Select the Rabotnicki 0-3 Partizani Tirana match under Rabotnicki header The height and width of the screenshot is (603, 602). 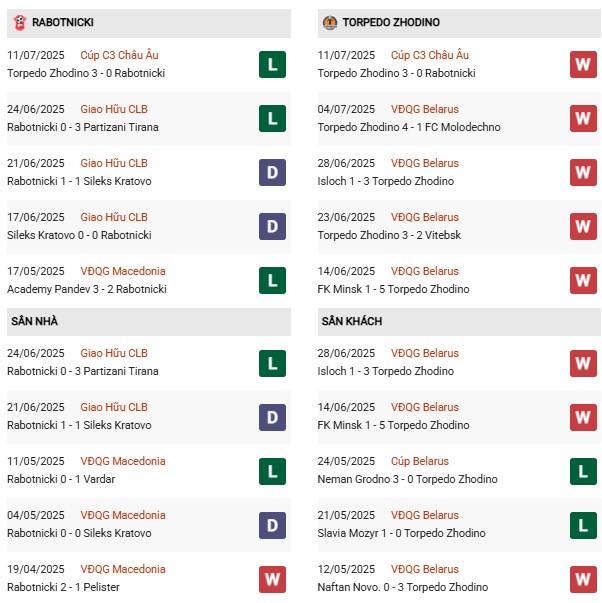coord(83,127)
